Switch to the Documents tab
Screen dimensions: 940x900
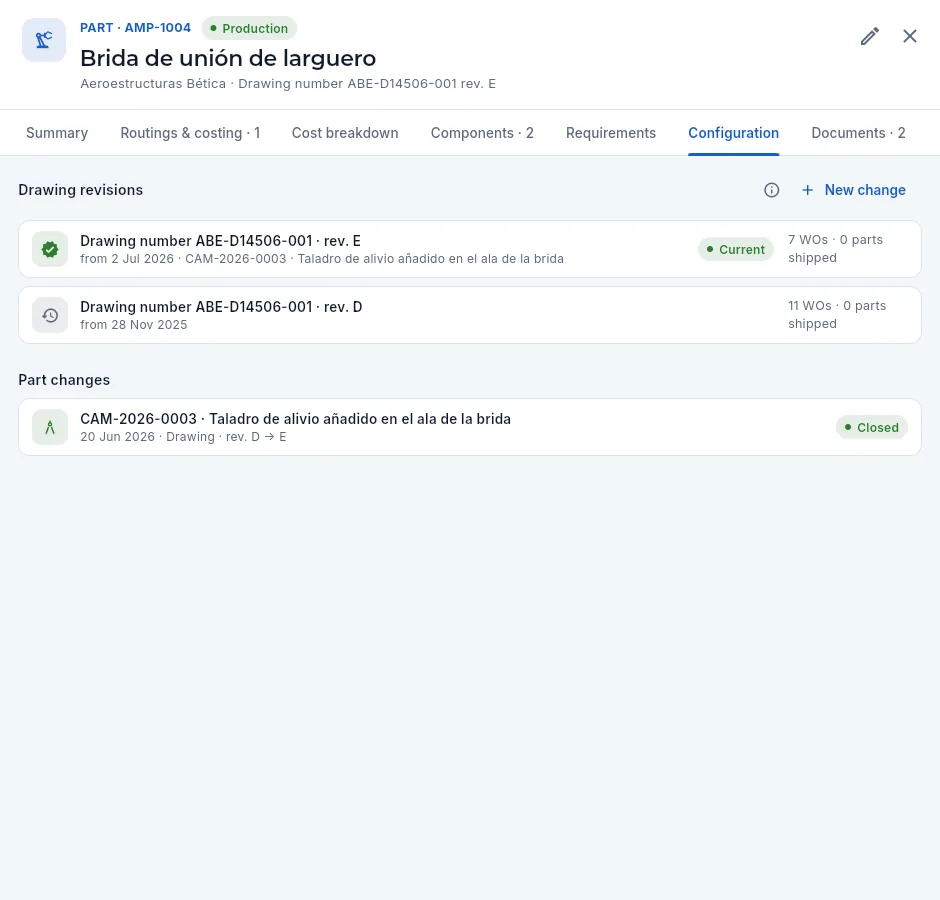point(858,133)
